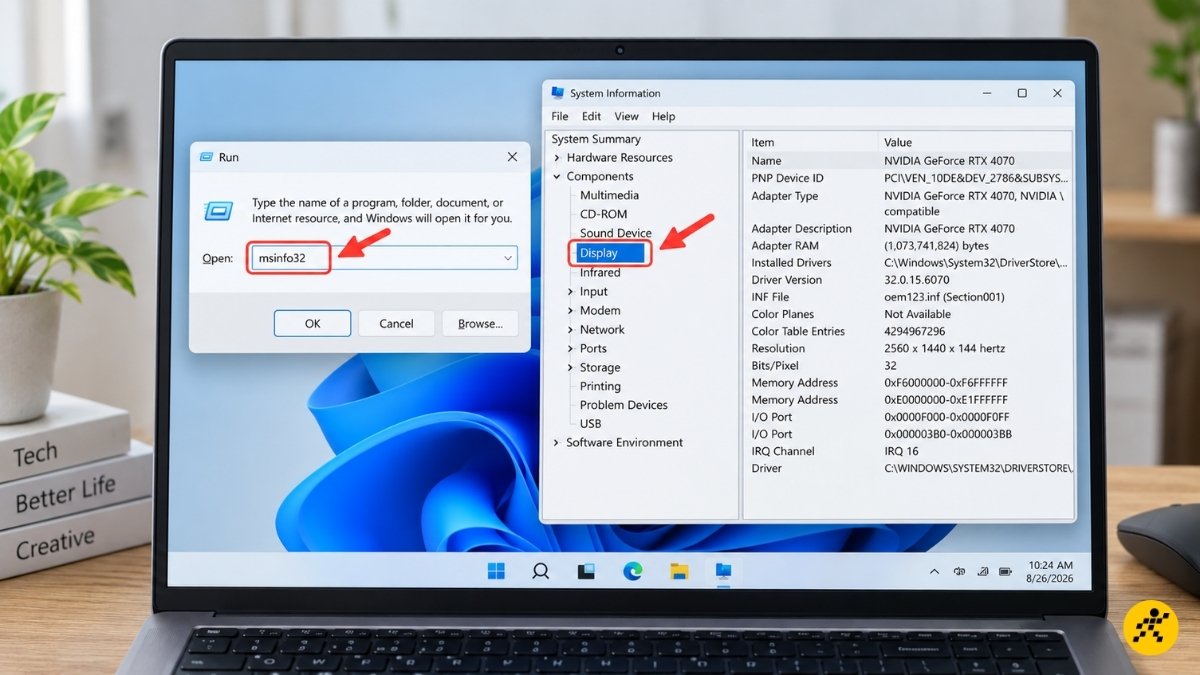
Task: Select Display under Components
Action: pos(611,253)
